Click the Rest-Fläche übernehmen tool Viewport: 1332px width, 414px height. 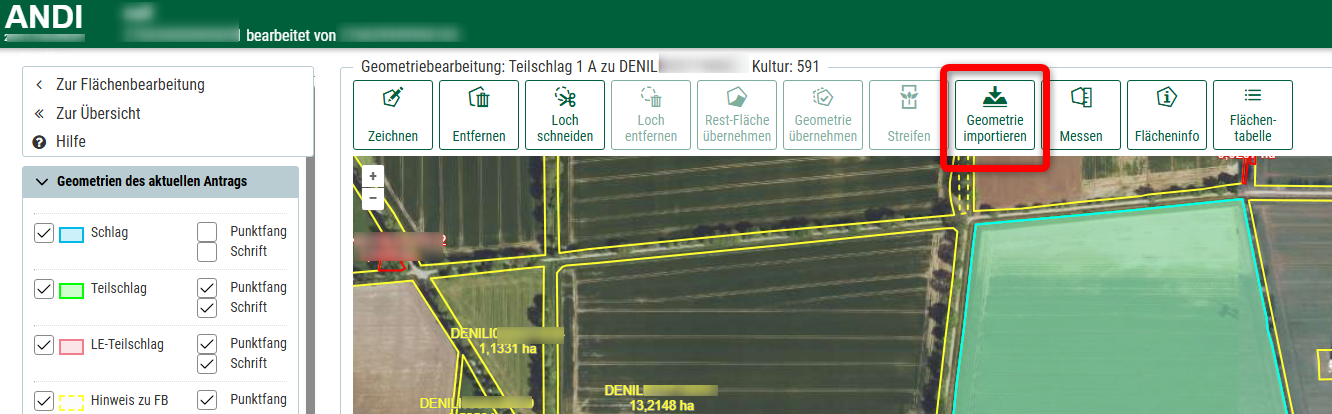737,115
